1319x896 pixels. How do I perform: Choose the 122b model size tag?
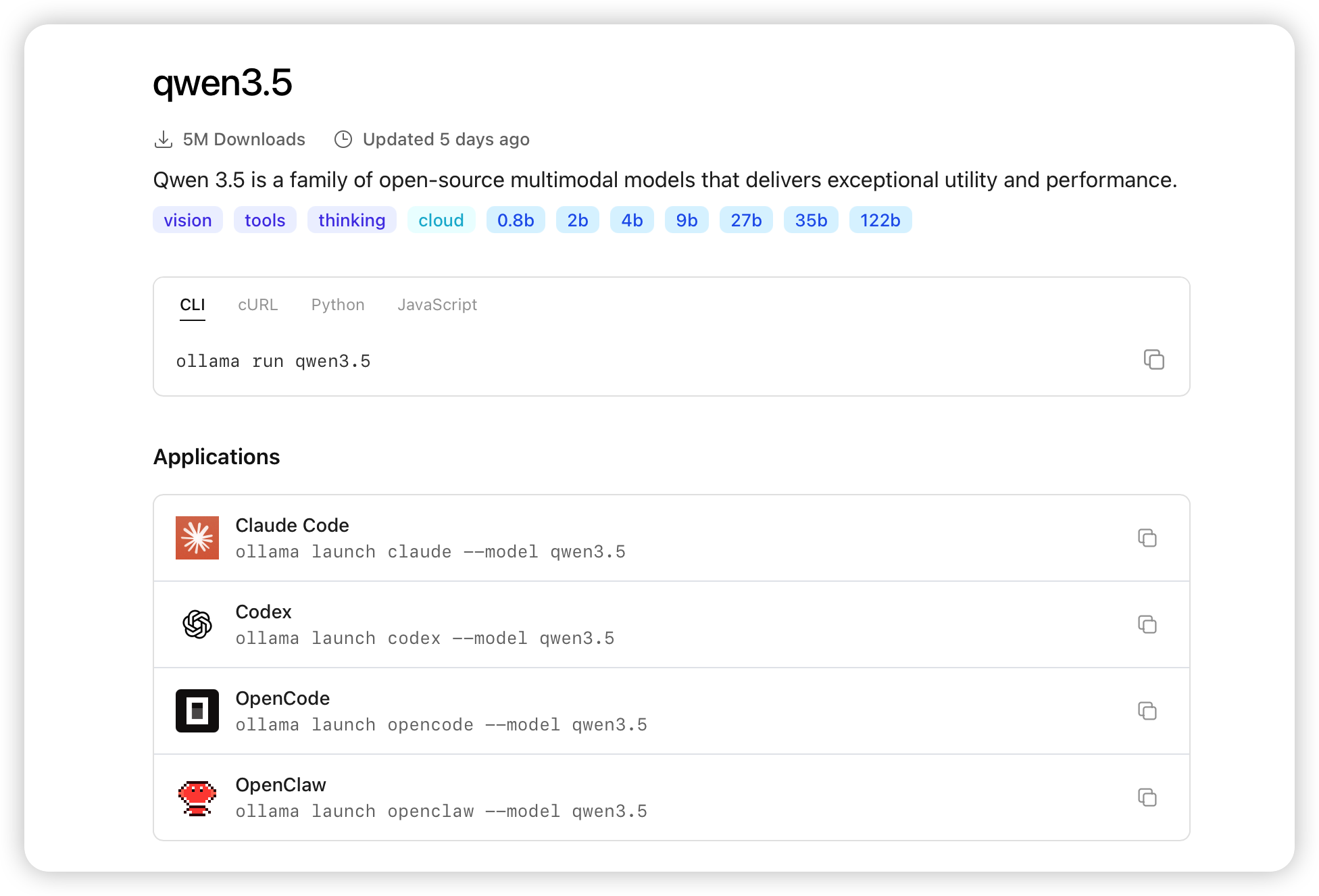click(880, 220)
